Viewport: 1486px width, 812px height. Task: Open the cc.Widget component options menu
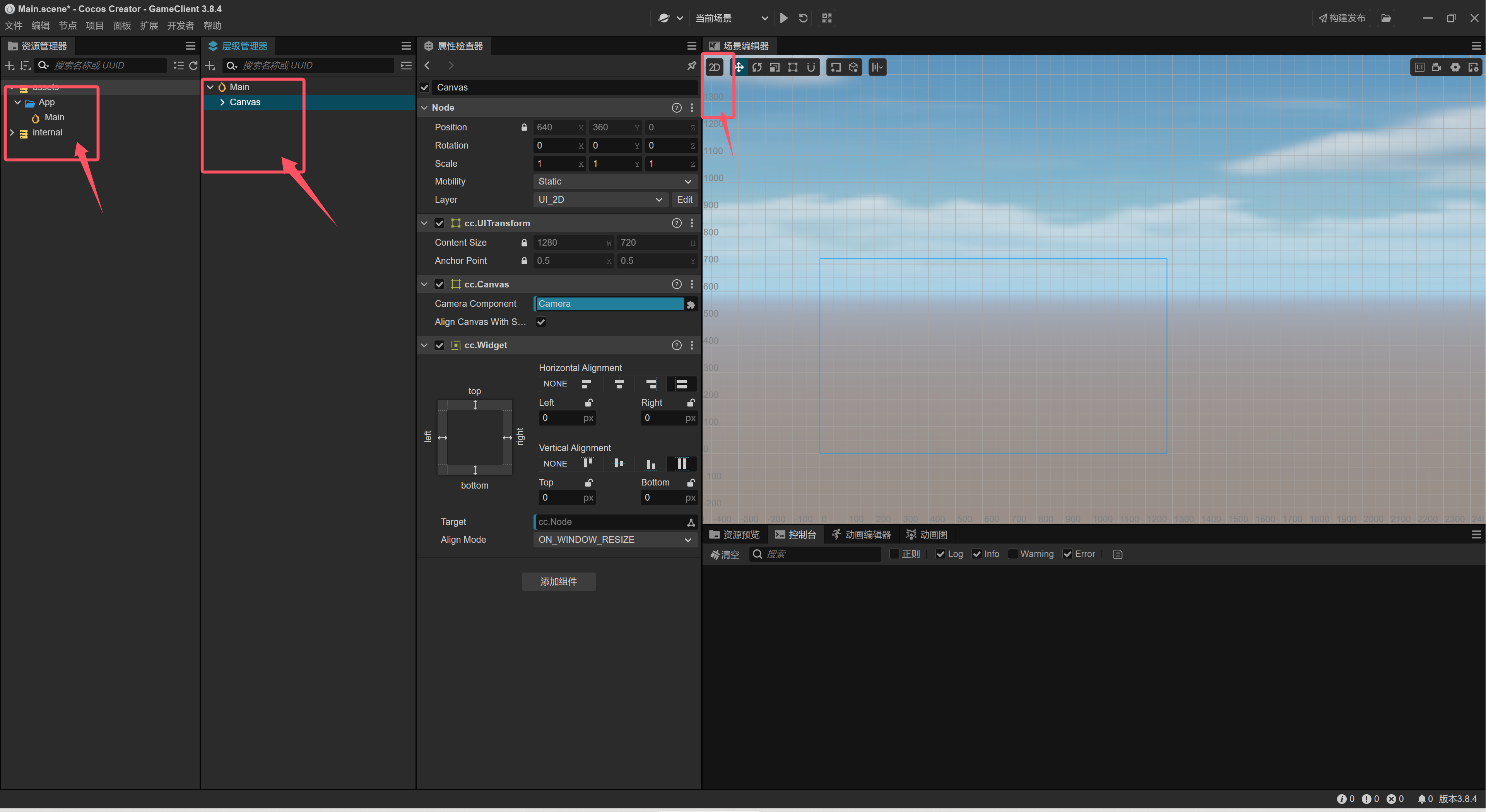(692, 345)
